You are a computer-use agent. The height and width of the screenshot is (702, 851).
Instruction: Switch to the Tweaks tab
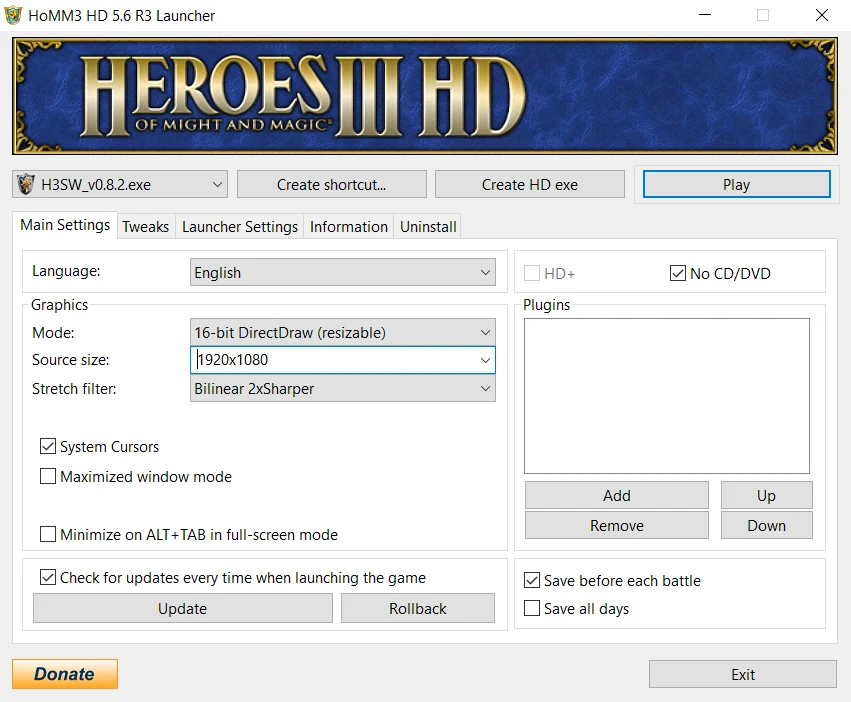(145, 226)
